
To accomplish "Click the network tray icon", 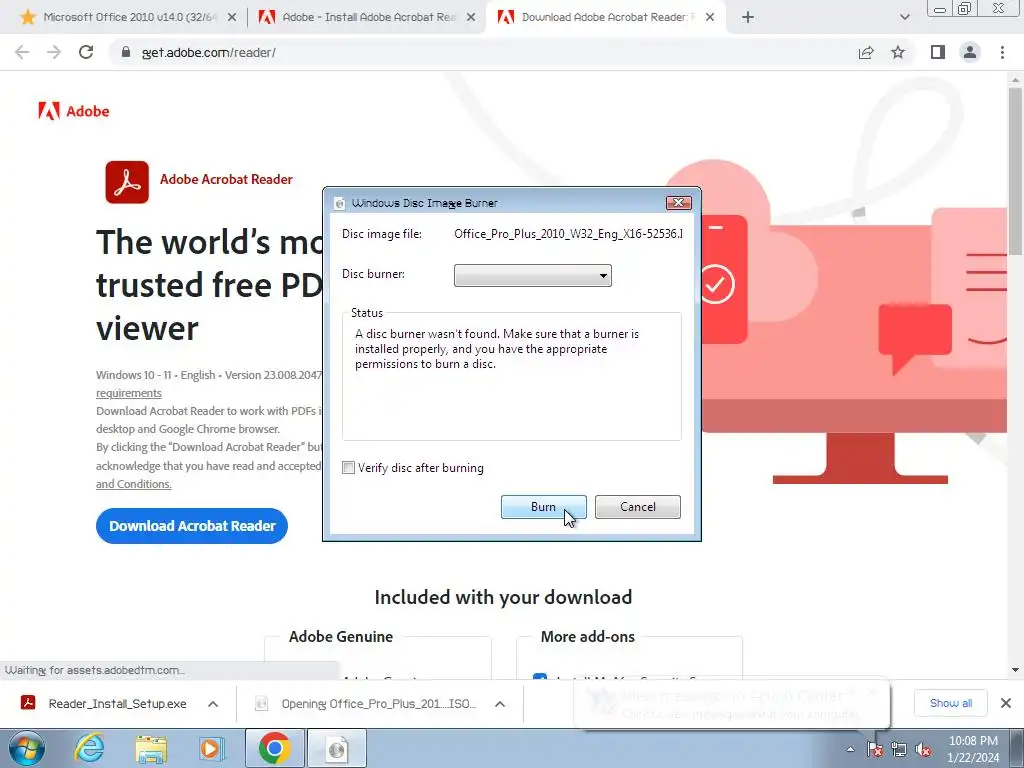I will 899,749.
